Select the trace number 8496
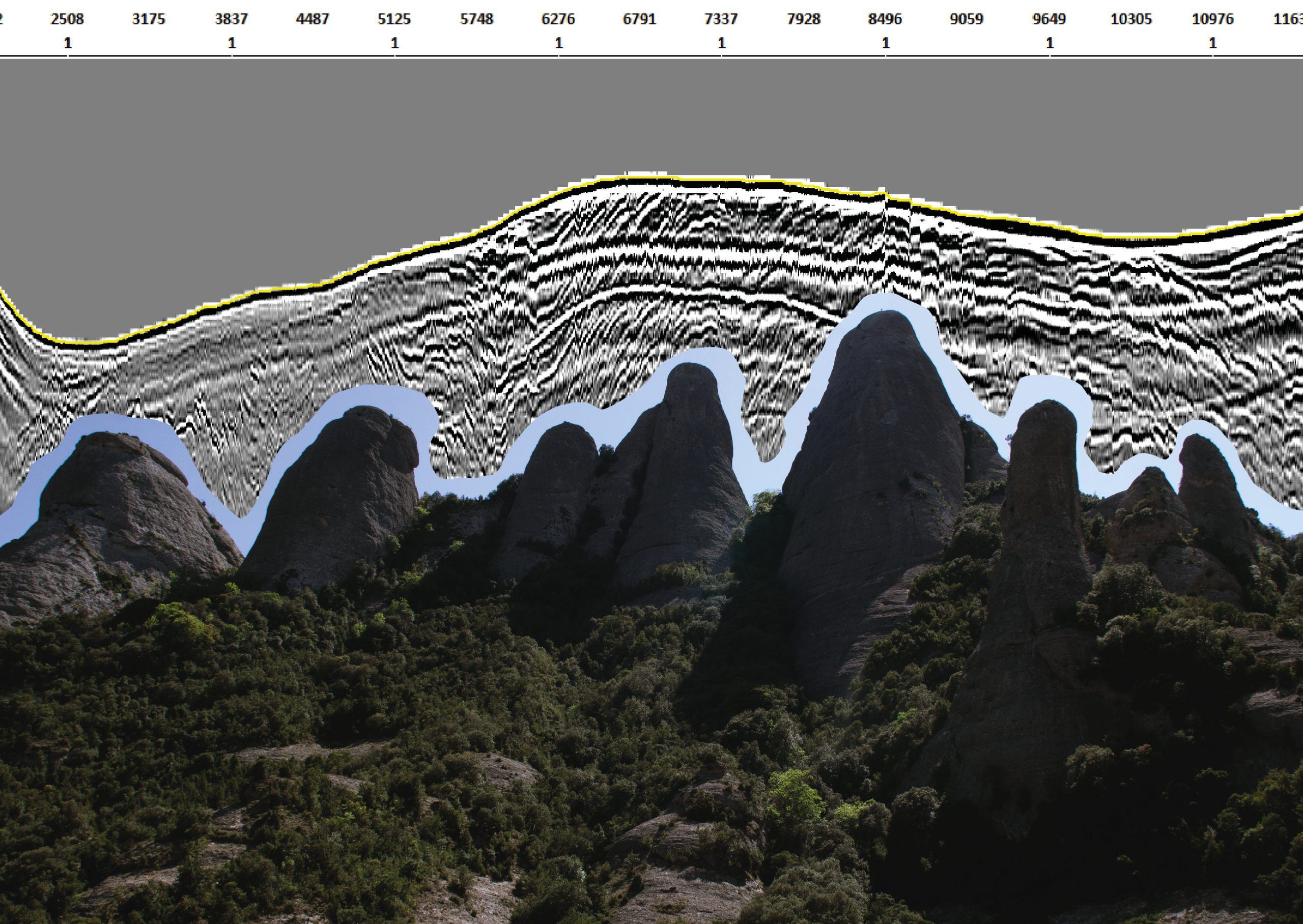The width and height of the screenshot is (1303, 924). coord(885,19)
